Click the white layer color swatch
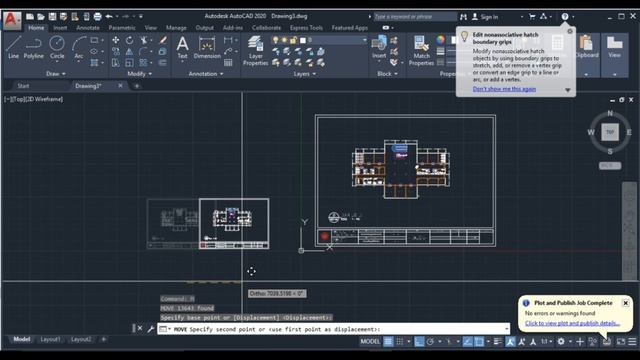640x360 pixels. (x=303, y=40)
